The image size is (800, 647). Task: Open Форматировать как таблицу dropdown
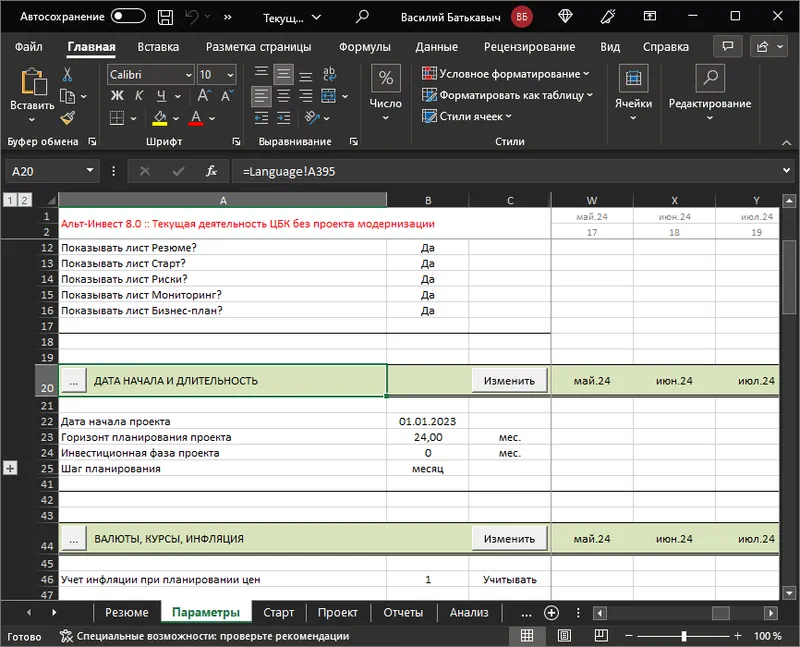tap(508, 95)
